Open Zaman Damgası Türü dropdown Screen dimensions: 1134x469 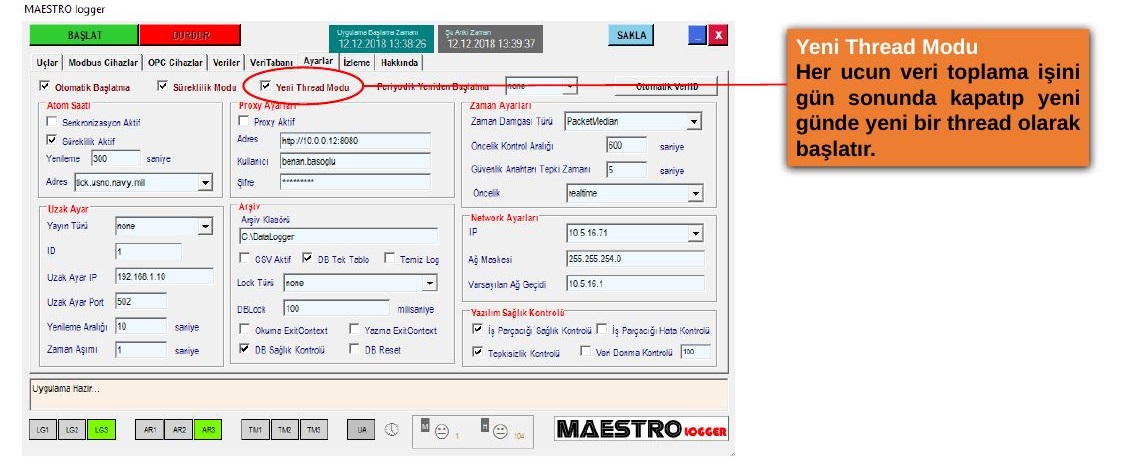(694, 122)
